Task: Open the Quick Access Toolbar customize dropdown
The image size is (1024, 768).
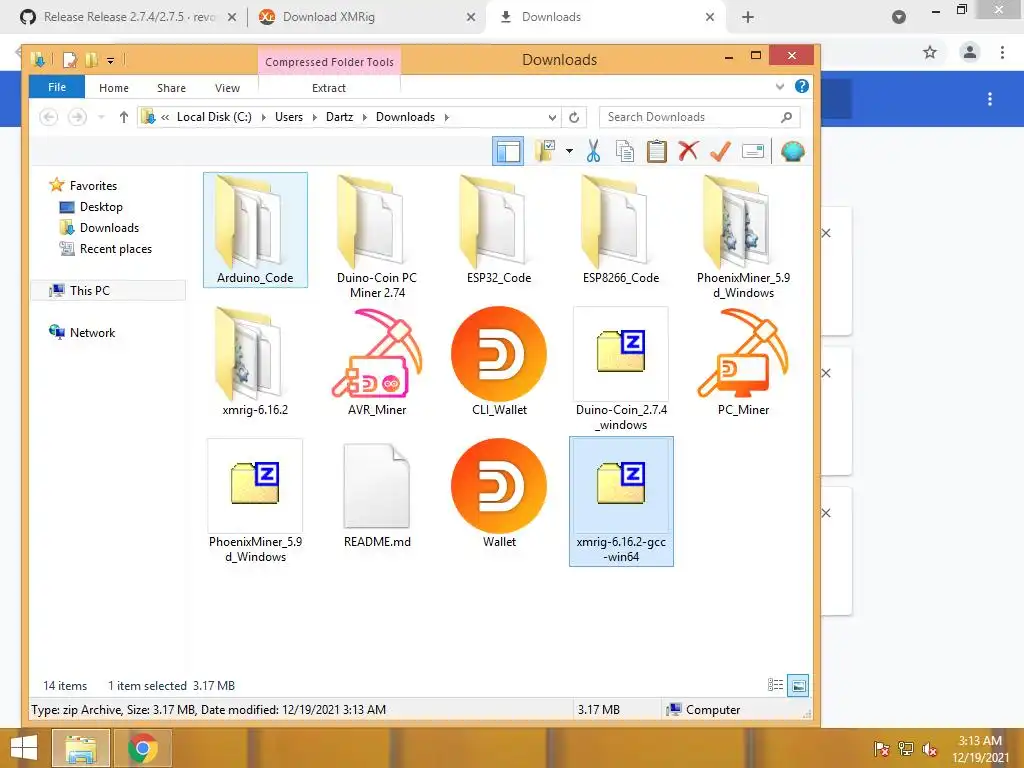Action: click(x=110, y=61)
